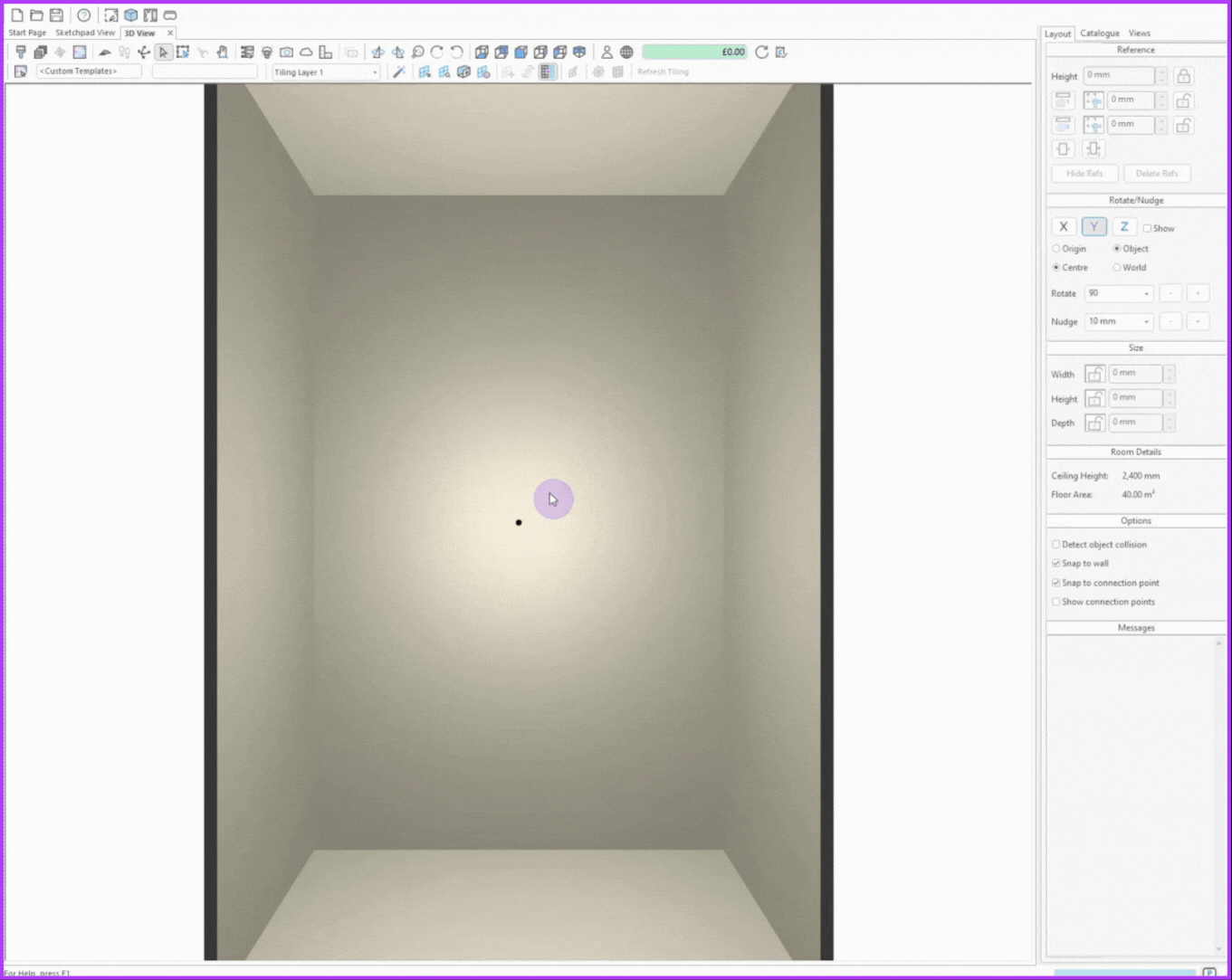Select the arrow pointer selection tool
The width and height of the screenshot is (1232, 980).
point(163,52)
